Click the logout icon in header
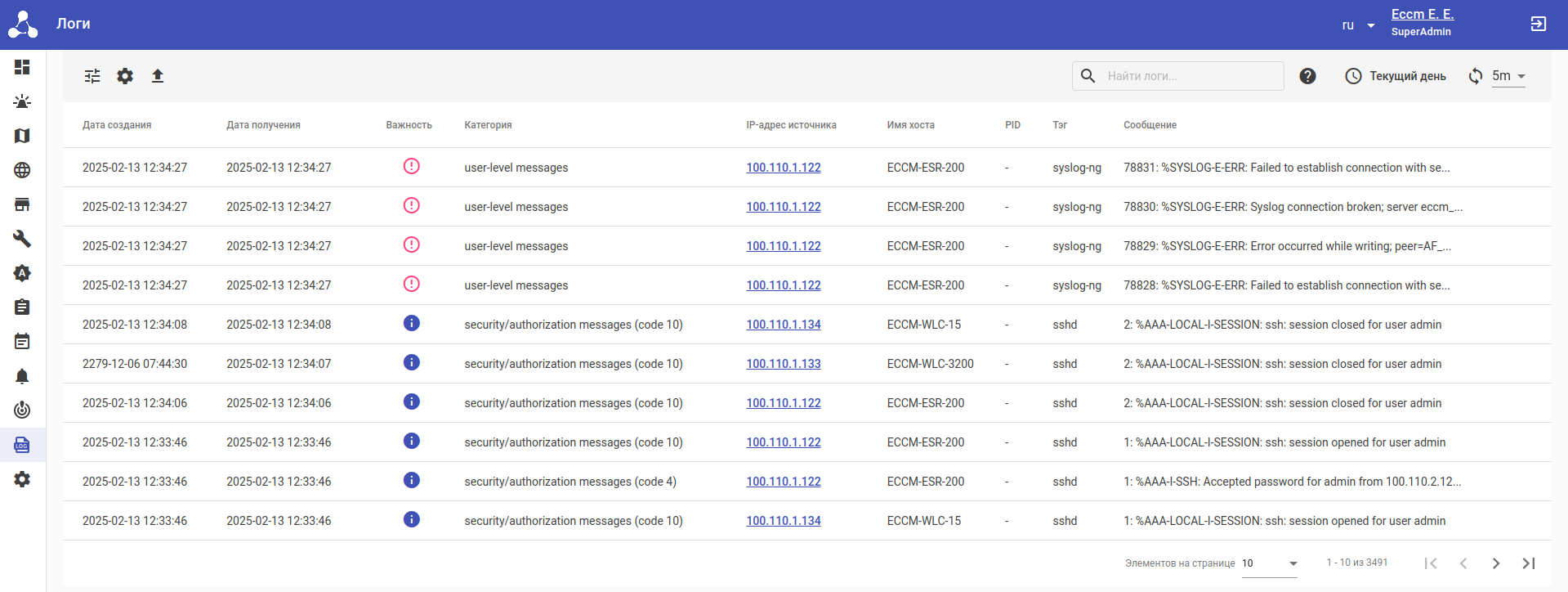Viewport: 1568px width, 592px height. 1538,24
